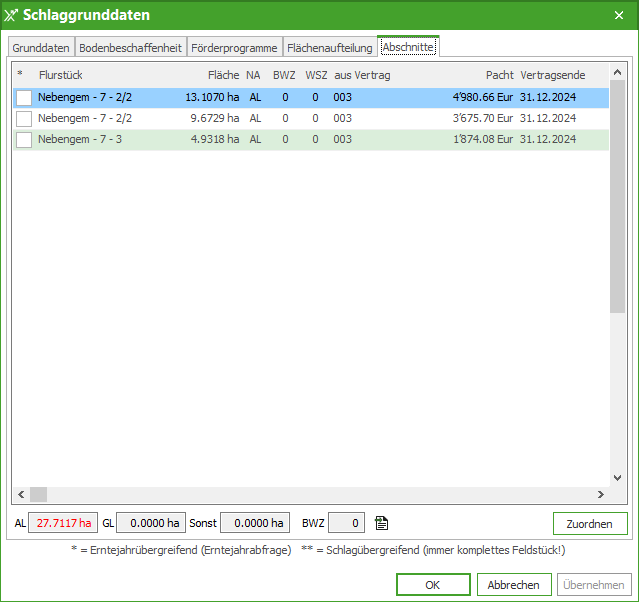Click the document icon next to BWZ field
This screenshot has width=639, height=602.
point(381,523)
